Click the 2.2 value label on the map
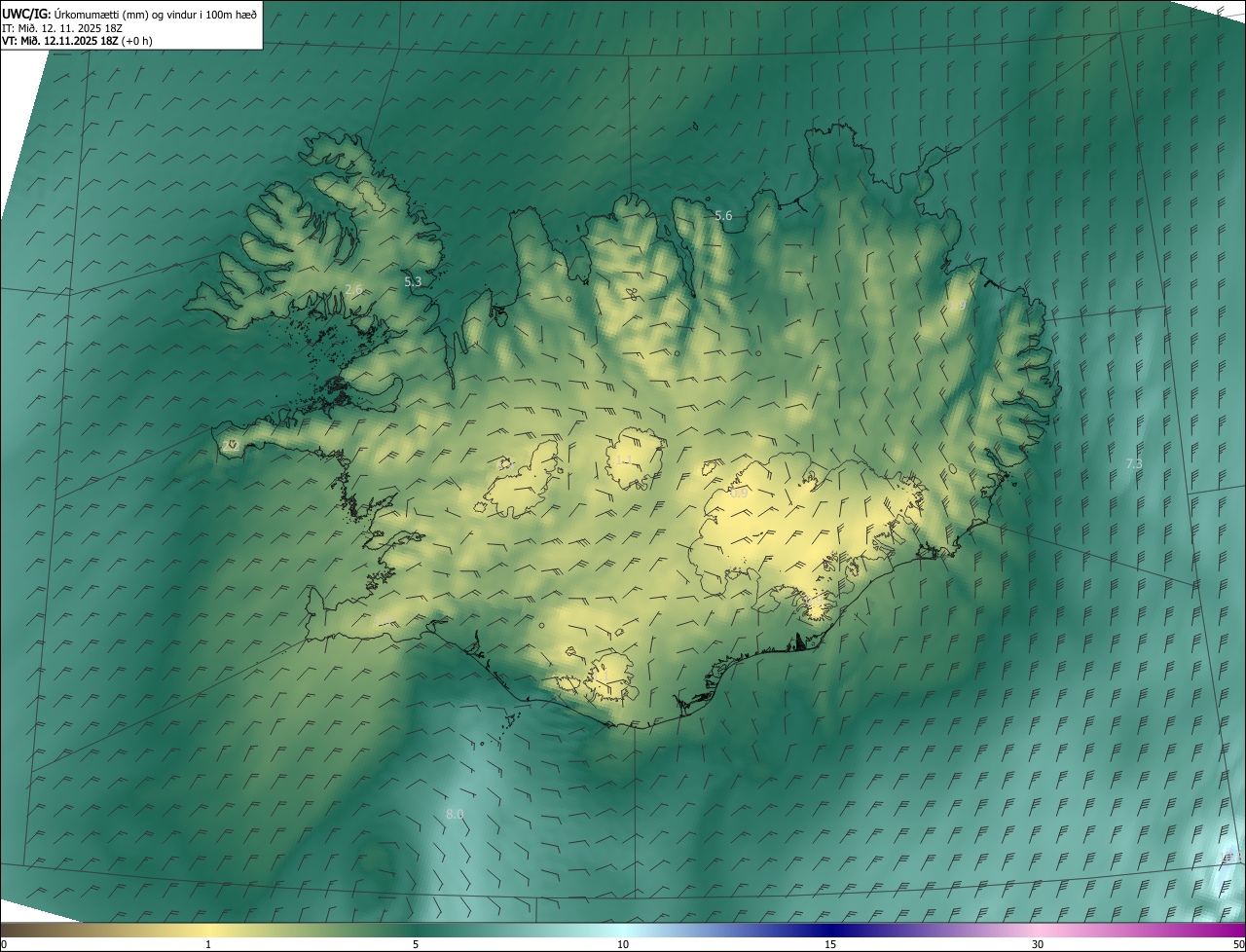The width and height of the screenshot is (1246, 952). point(232,445)
